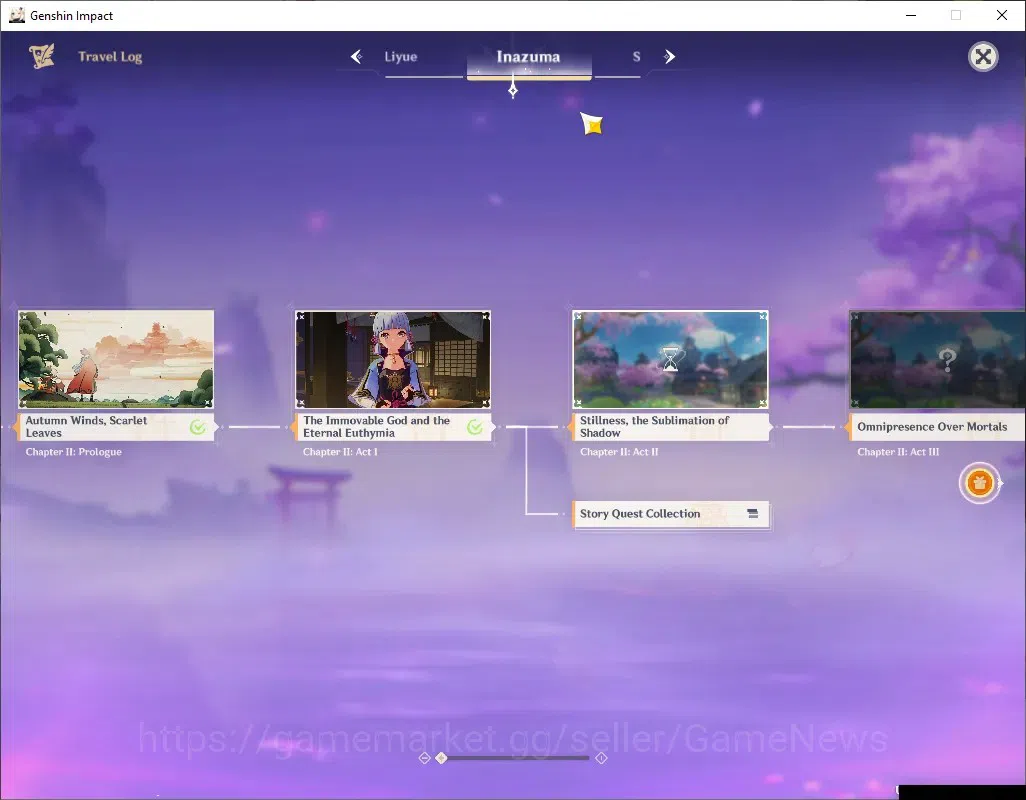Viewport: 1026px width, 800px height.
Task: Click the Chapter II: Act I text
Action: click(340, 452)
